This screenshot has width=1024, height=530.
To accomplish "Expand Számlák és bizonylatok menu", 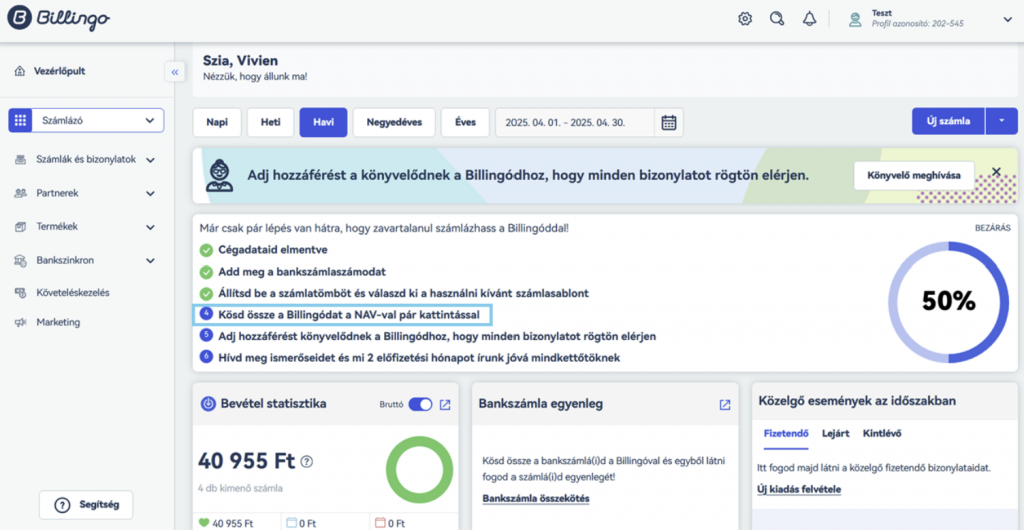I will pos(150,160).
